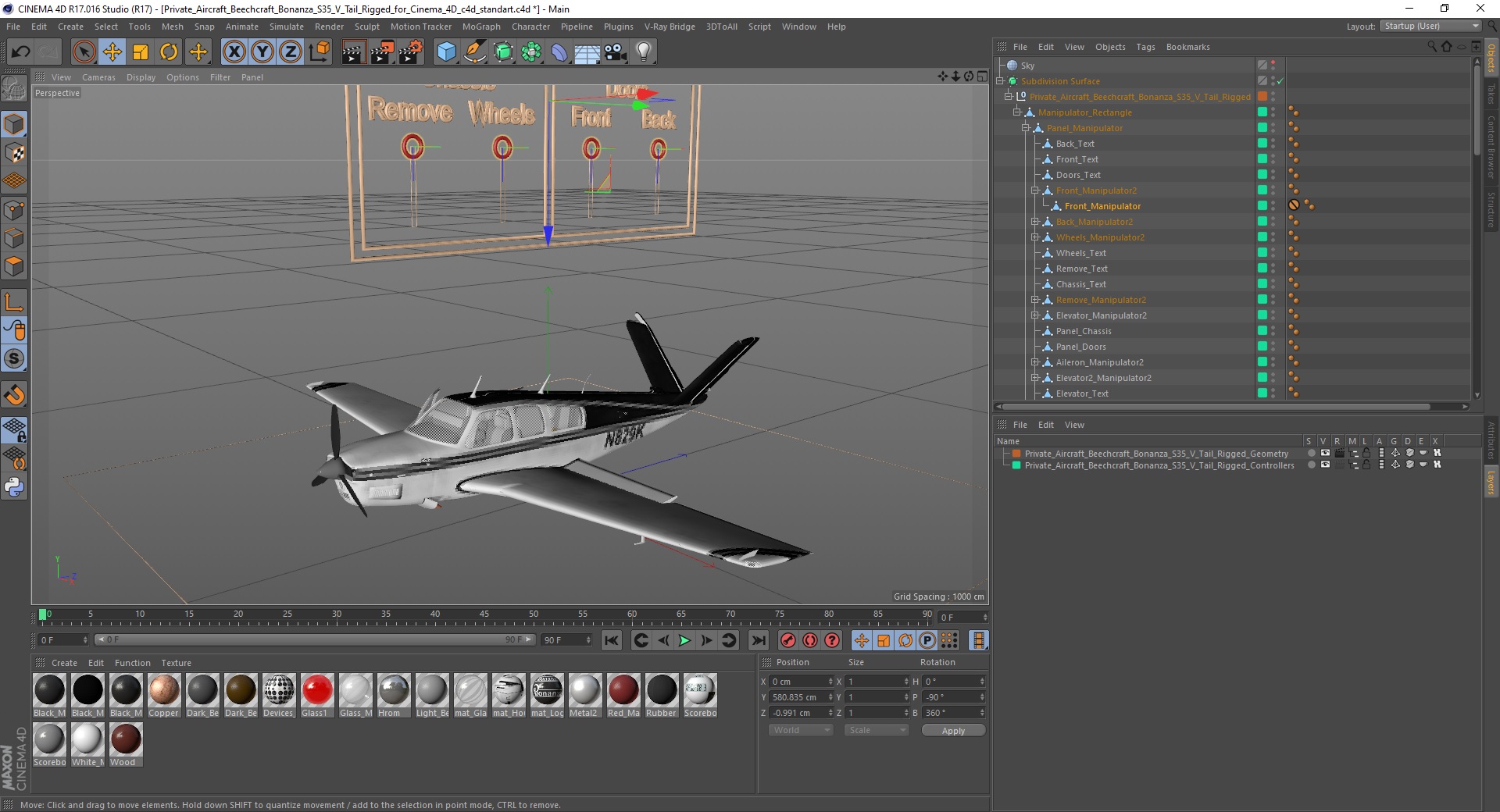1500x812 pixels.
Task: Open the Array modeling objects icon
Action: [531, 52]
